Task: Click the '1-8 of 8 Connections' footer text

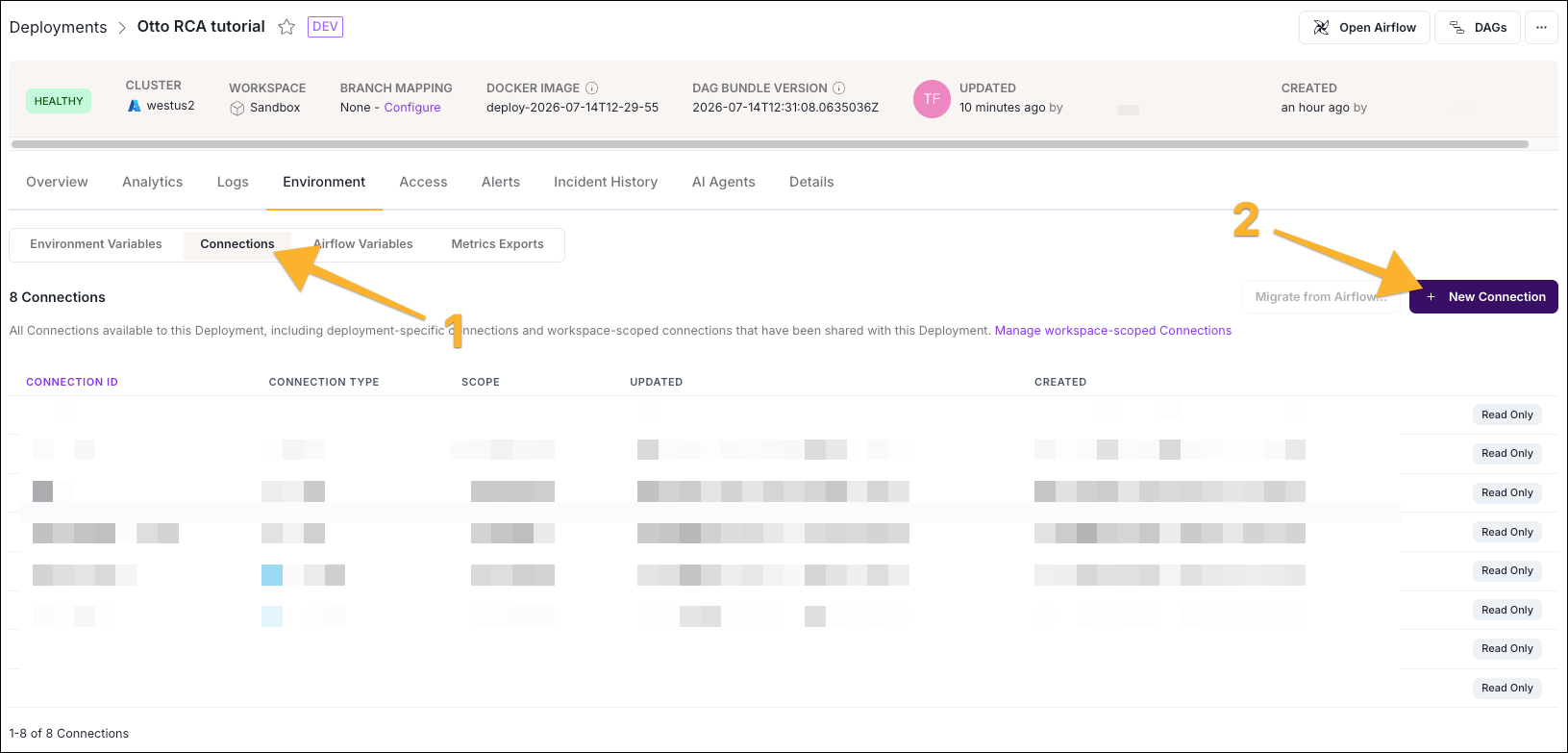Action: pyautogui.click(x=69, y=734)
